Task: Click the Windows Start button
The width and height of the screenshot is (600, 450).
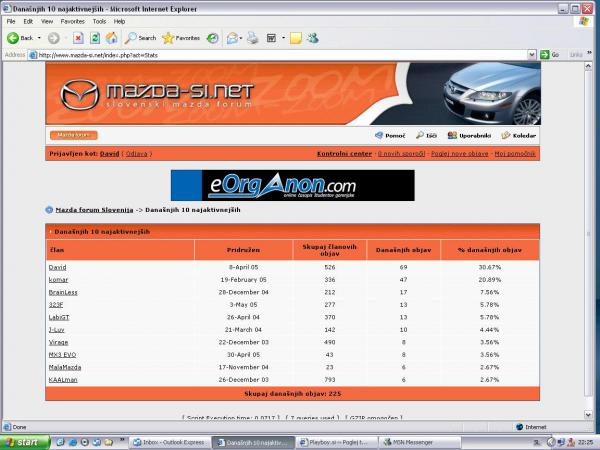Action: [21, 441]
